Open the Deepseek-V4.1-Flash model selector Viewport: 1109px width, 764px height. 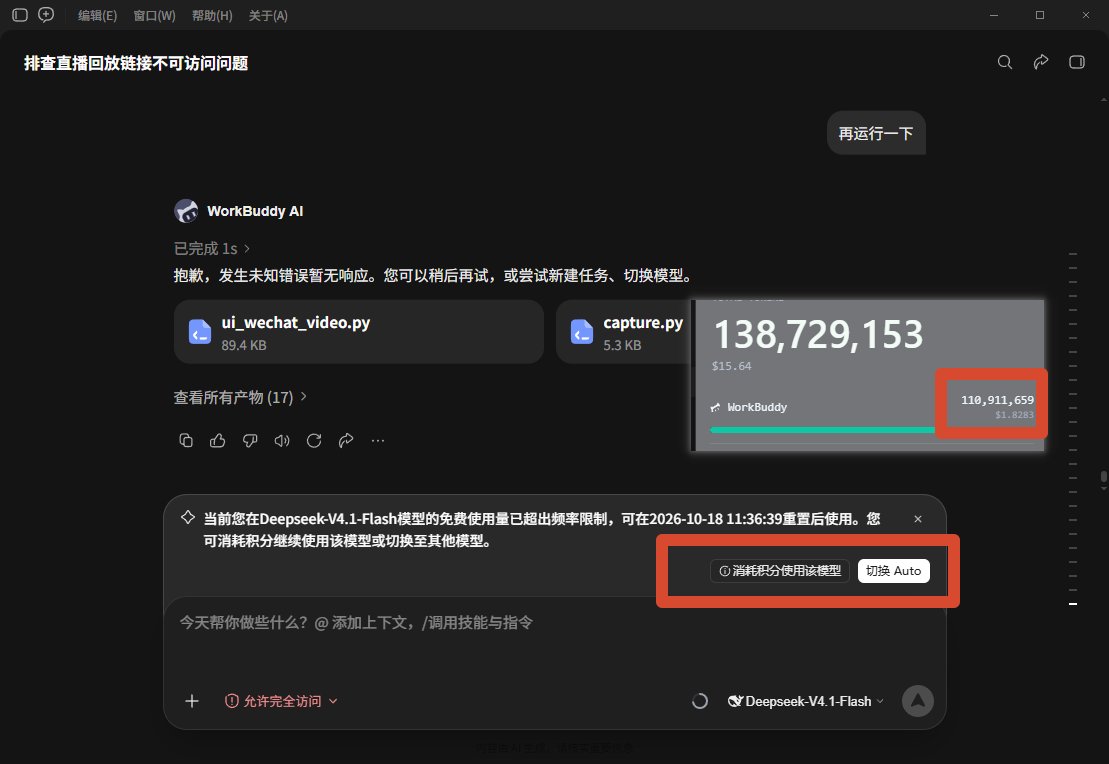(806, 701)
